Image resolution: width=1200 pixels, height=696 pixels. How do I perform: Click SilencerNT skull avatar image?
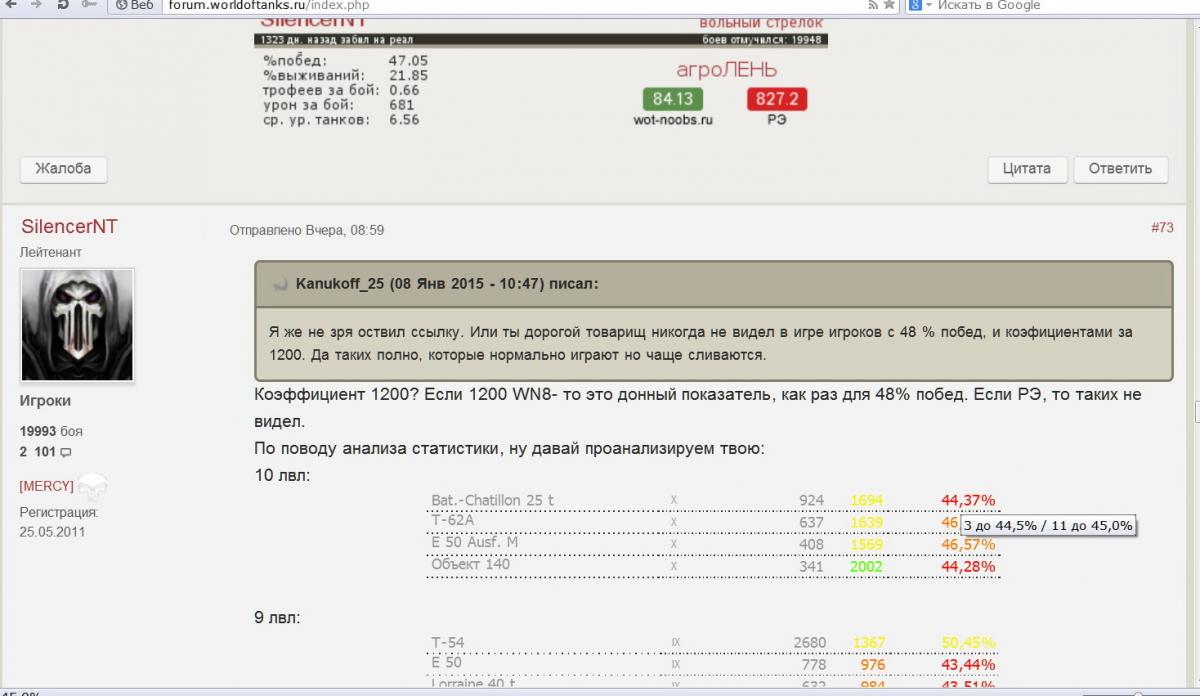[77, 325]
